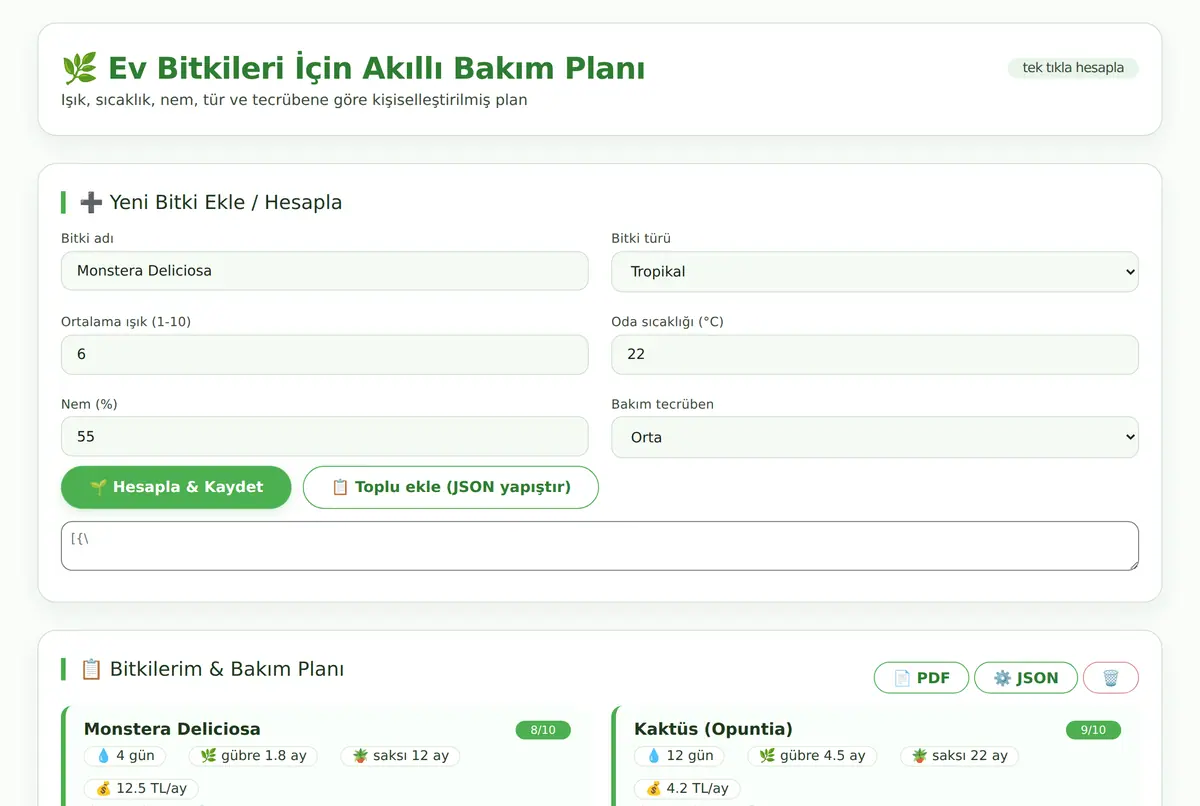The width and height of the screenshot is (1200, 806).
Task: Export plan with JSON button
Action: pyautogui.click(x=1026, y=677)
